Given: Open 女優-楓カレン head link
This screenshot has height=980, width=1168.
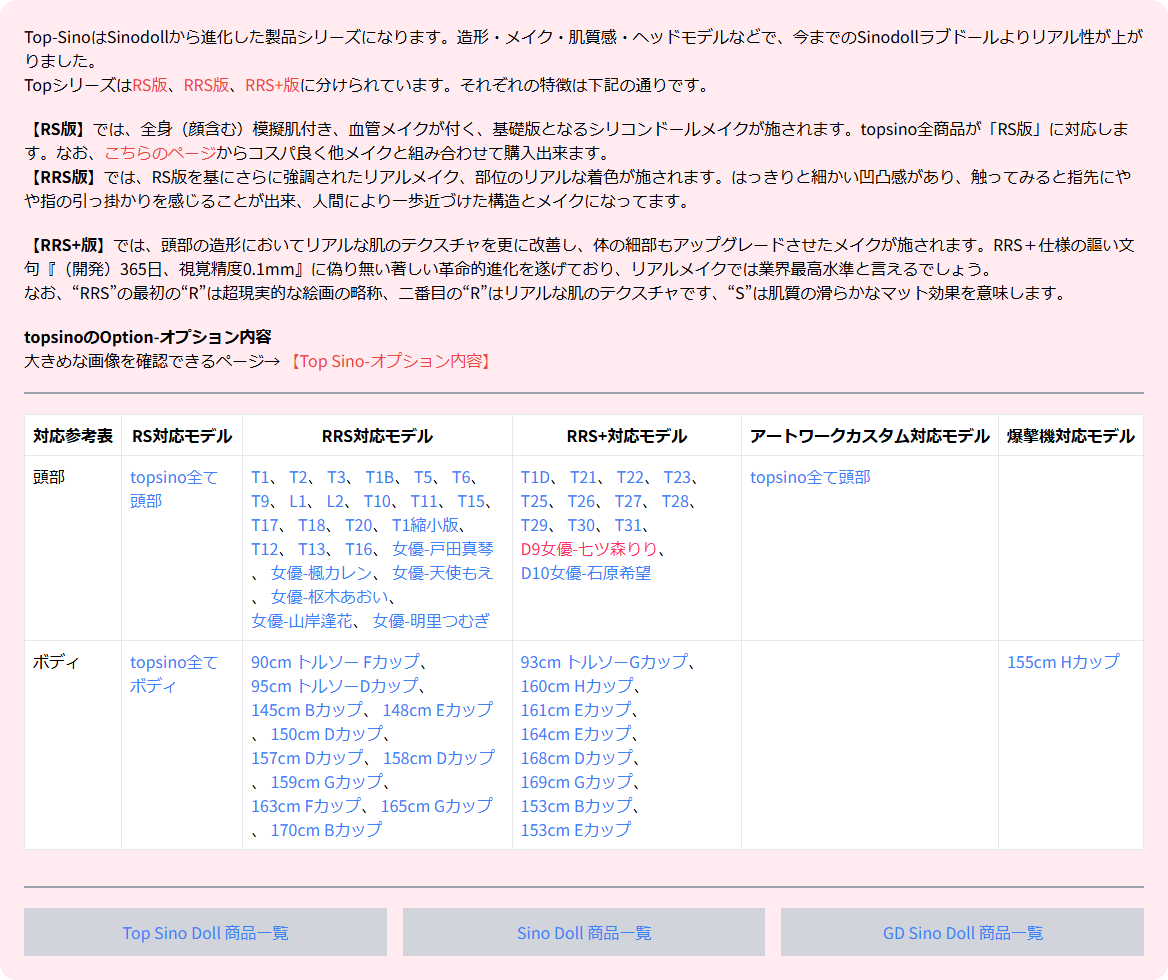Looking at the screenshot, I should [321, 573].
